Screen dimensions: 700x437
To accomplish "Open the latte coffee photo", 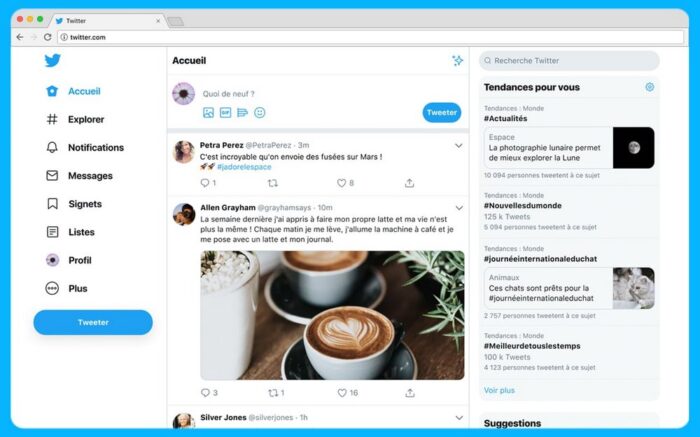I will tap(332, 315).
